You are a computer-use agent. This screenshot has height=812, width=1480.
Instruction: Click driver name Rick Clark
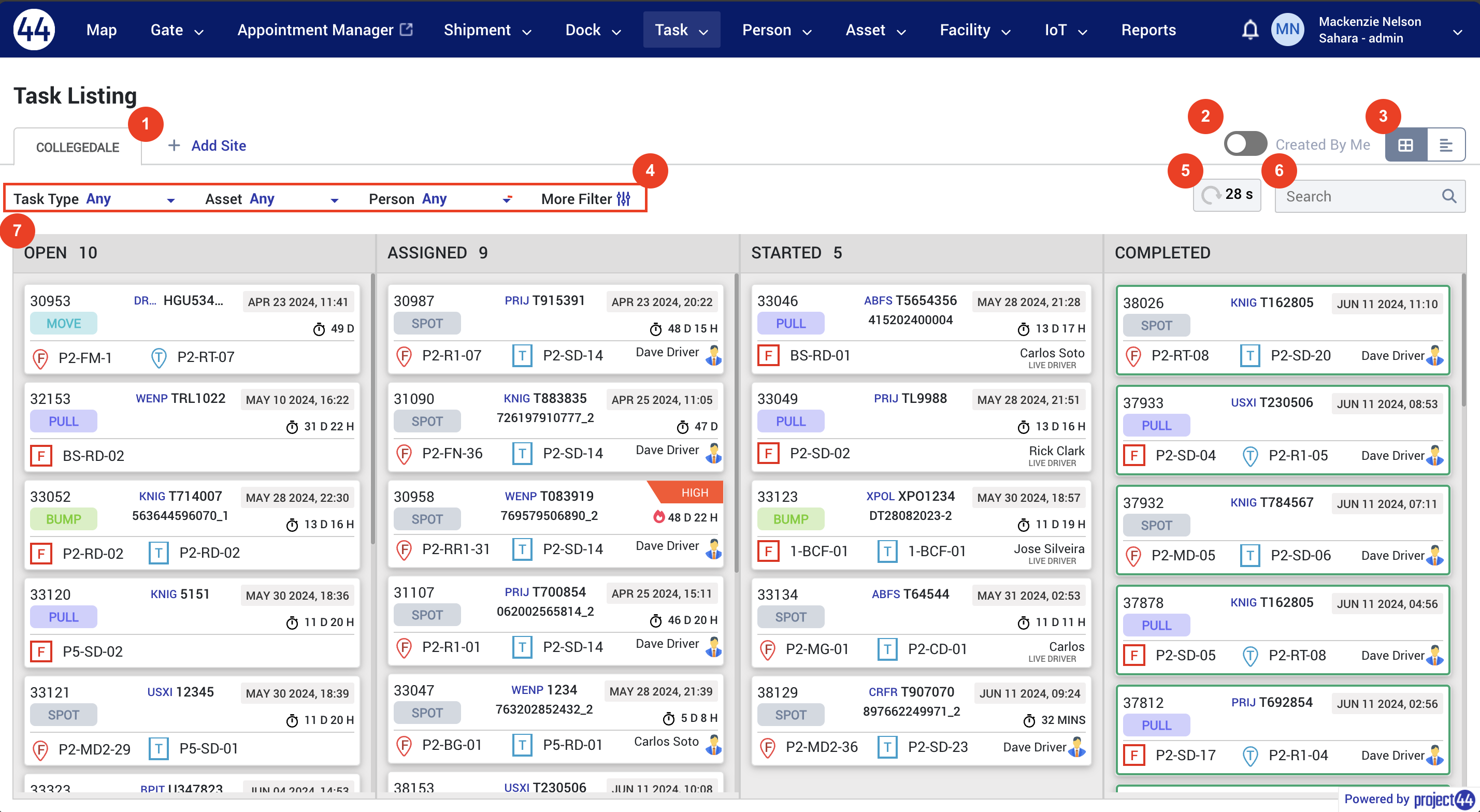tap(1057, 451)
